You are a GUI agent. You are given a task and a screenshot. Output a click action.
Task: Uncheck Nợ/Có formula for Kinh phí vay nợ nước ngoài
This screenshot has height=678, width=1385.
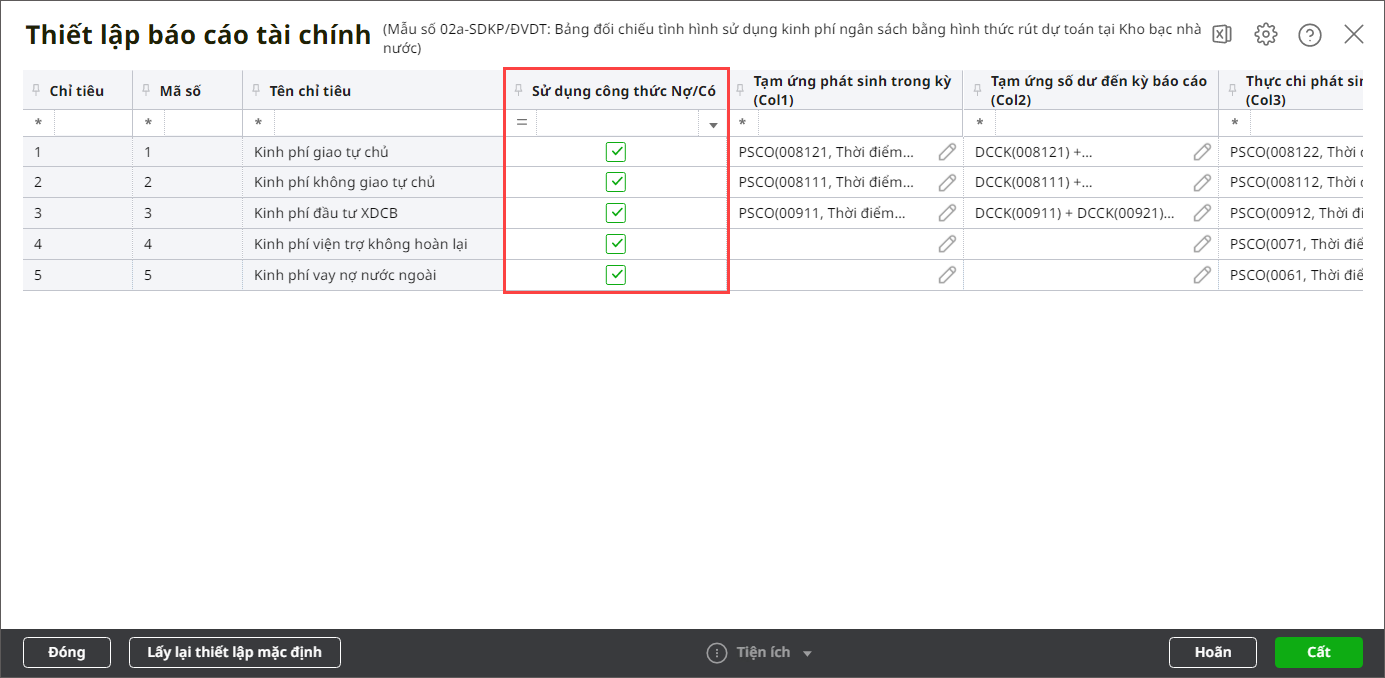click(616, 274)
